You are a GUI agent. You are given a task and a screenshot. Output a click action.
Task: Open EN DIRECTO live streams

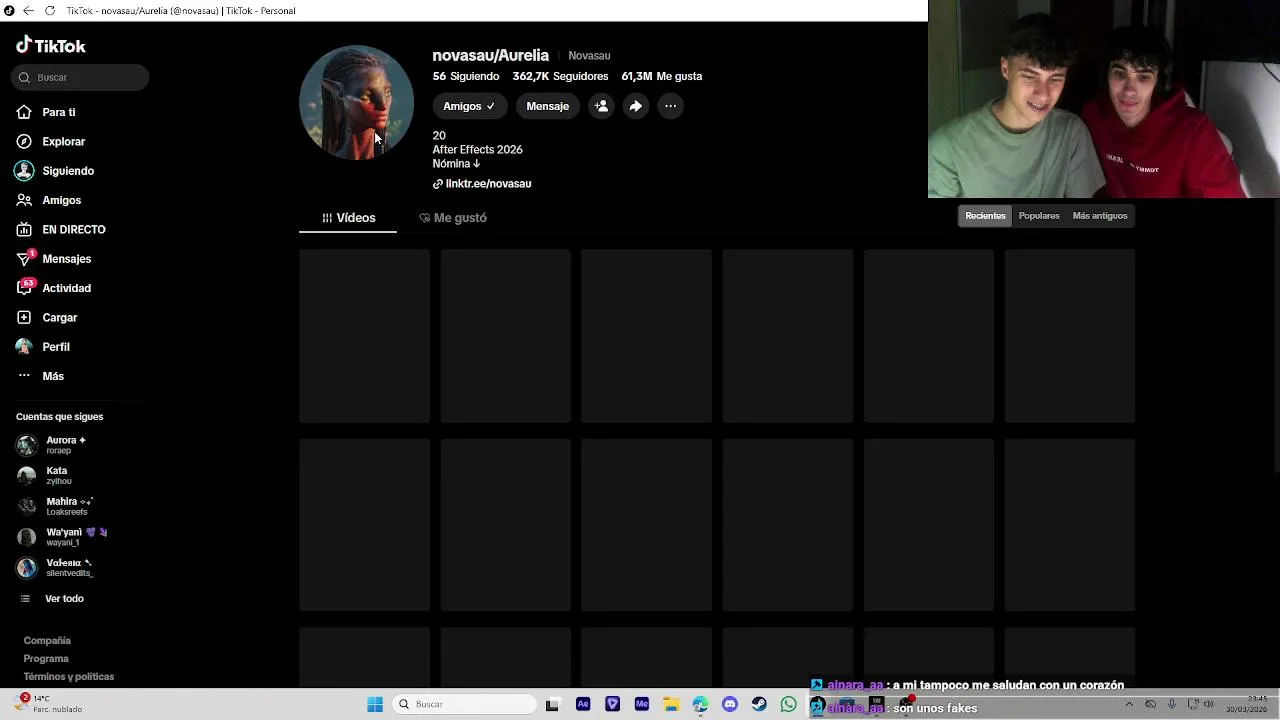pyautogui.click(x=73, y=229)
